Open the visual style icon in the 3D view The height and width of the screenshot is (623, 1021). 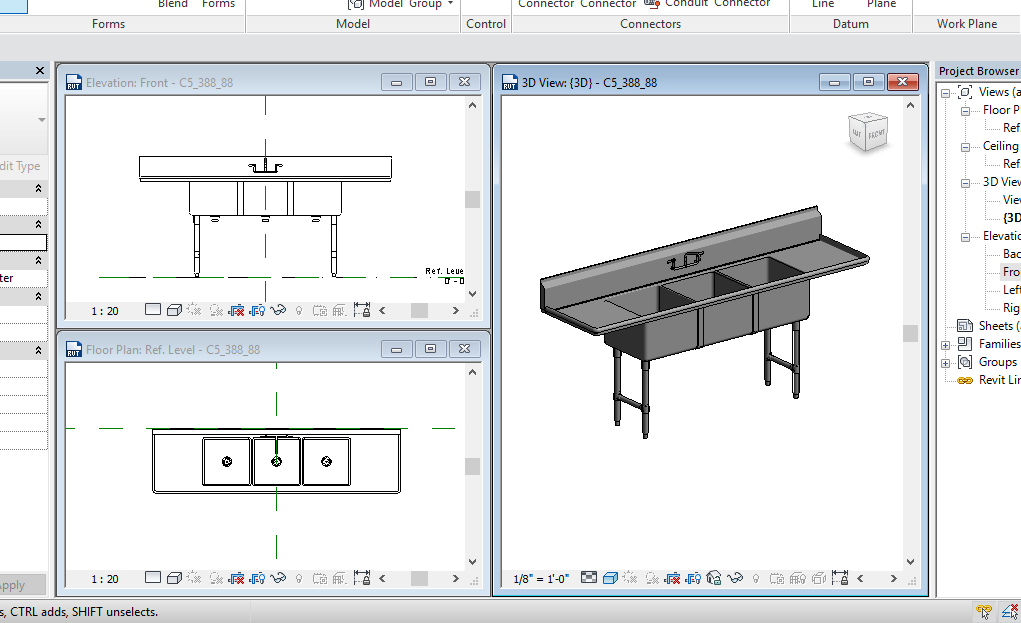pyautogui.click(x=609, y=578)
